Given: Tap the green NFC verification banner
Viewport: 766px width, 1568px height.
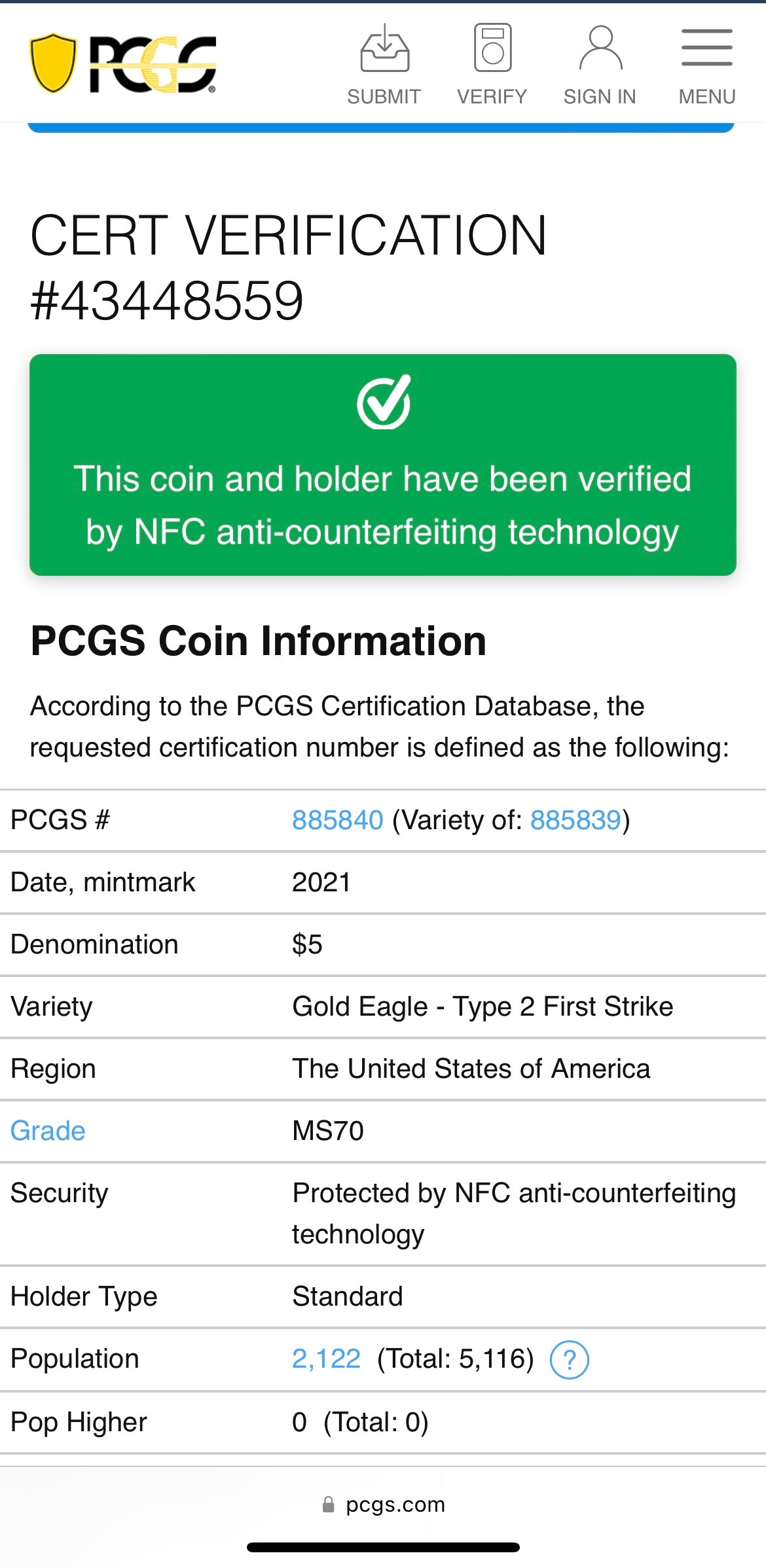Looking at the screenshot, I should (x=383, y=463).
